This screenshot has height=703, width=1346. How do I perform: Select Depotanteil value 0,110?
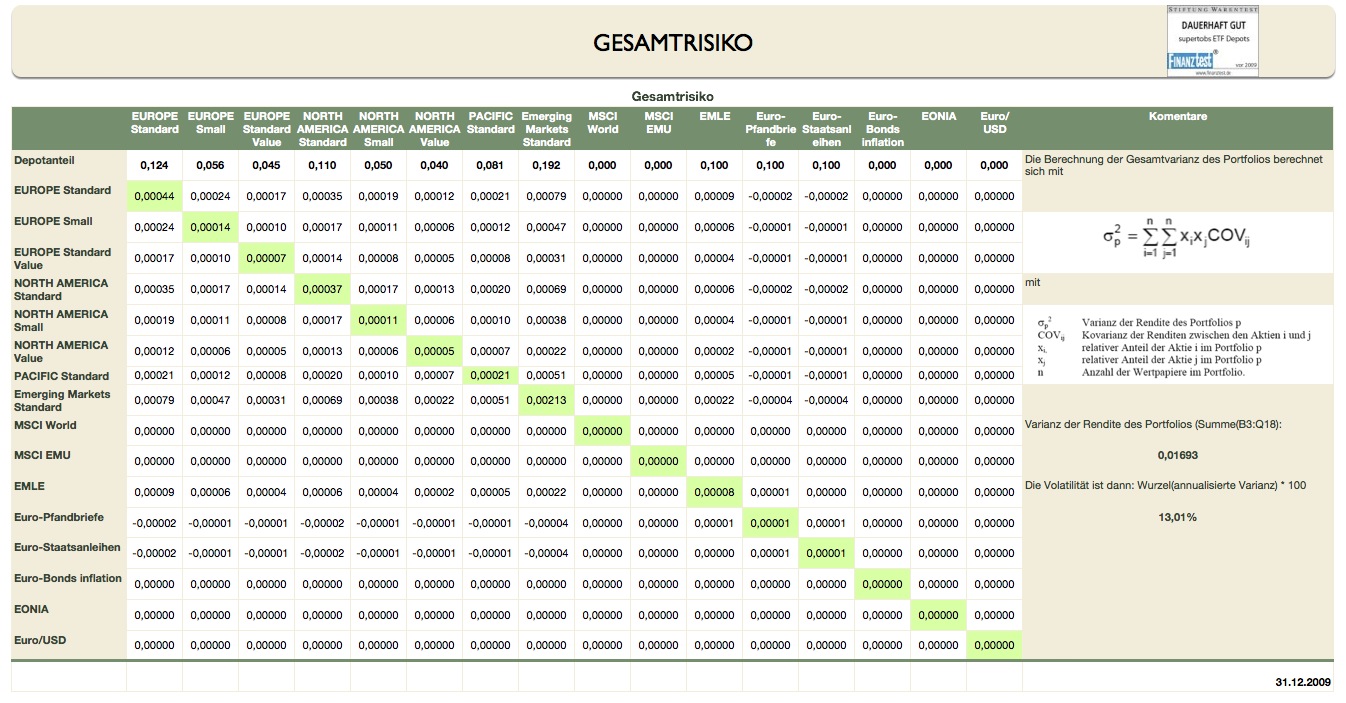[322, 166]
